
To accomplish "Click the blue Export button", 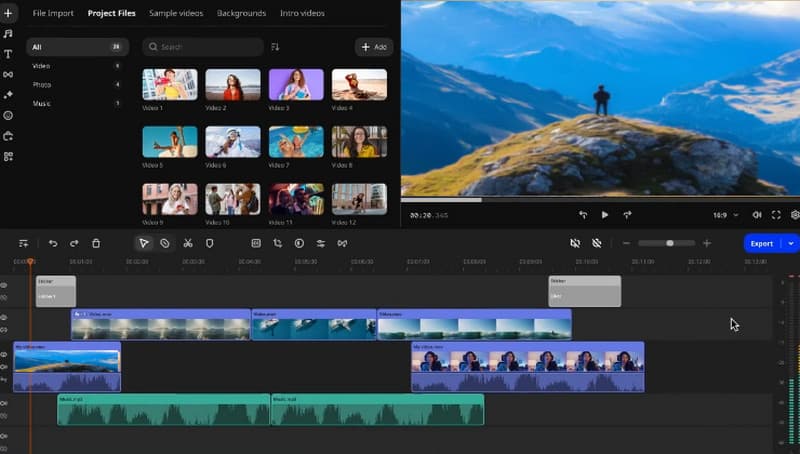I will click(x=762, y=243).
